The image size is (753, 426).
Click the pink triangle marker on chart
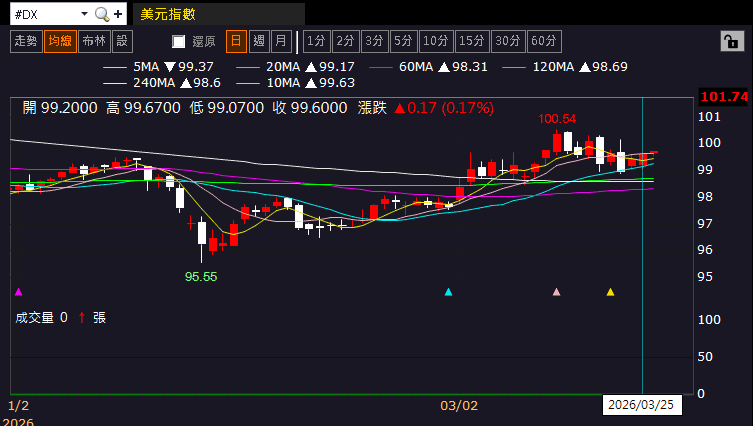pyautogui.click(x=557, y=292)
